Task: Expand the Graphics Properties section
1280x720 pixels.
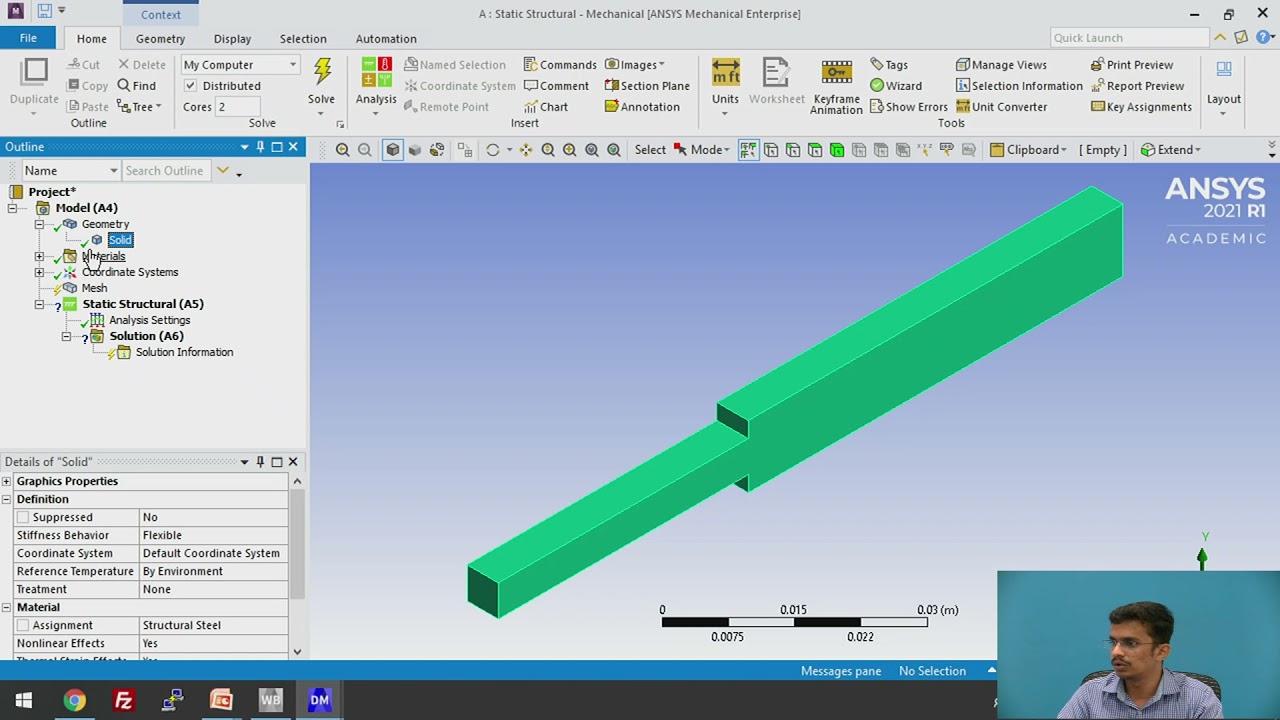Action: tap(7, 481)
